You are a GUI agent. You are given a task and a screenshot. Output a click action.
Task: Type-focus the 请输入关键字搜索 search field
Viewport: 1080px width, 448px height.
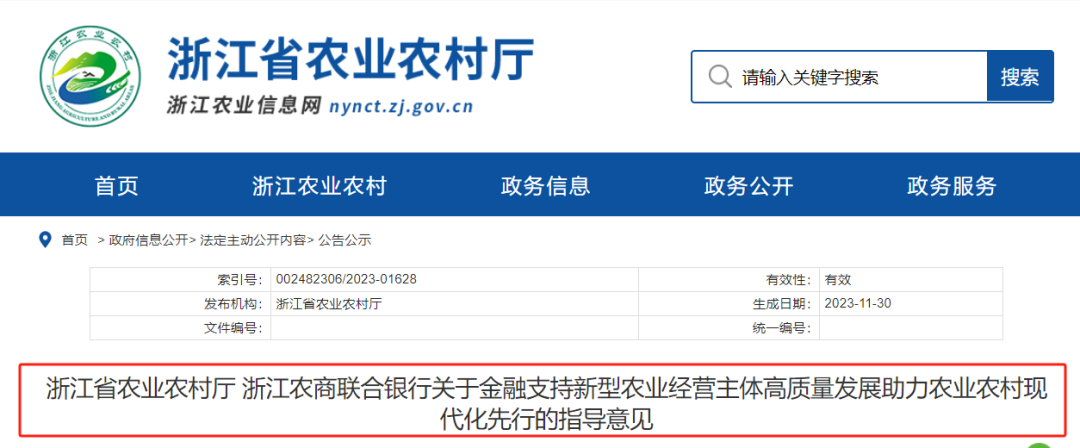[x=850, y=77]
